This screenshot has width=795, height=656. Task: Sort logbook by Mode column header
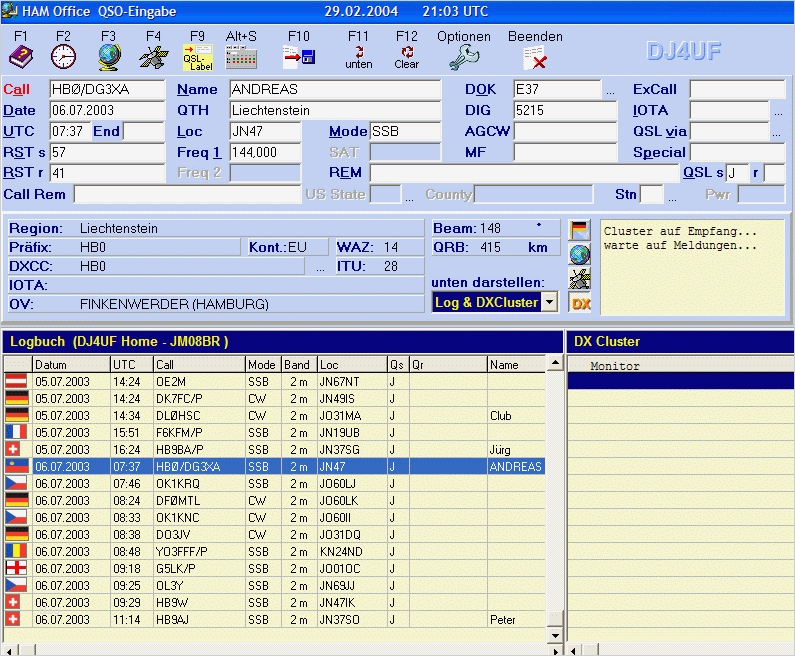click(x=263, y=365)
